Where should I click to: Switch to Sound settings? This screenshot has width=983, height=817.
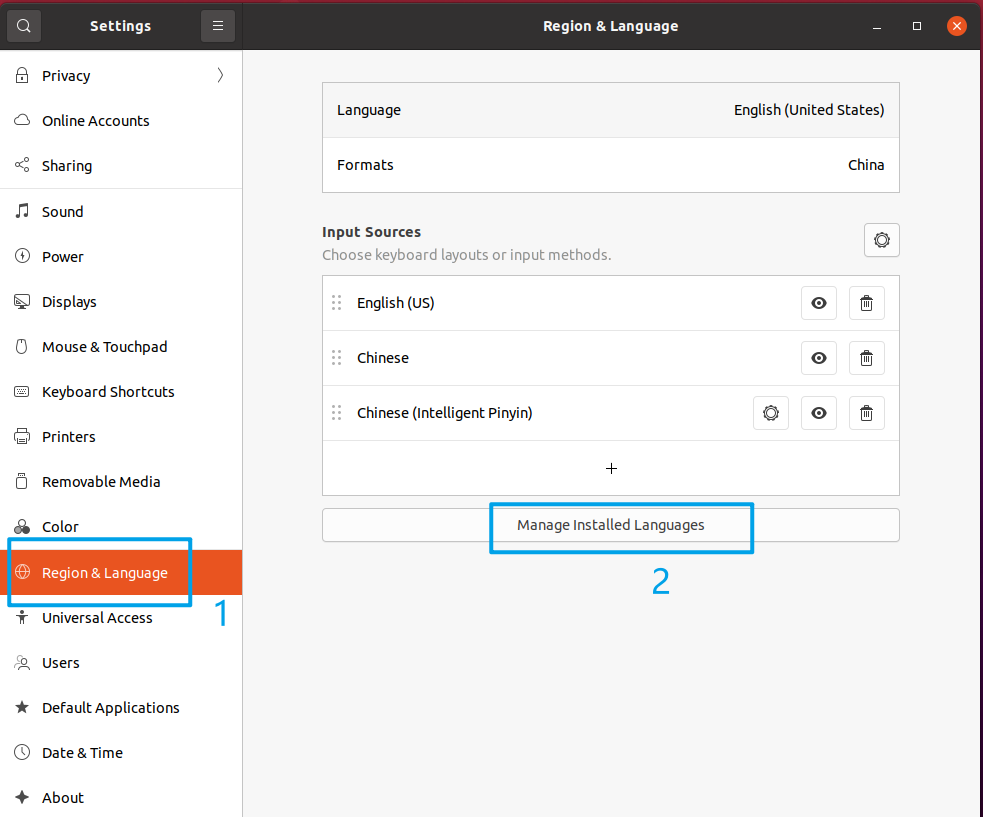click(121, 211)
